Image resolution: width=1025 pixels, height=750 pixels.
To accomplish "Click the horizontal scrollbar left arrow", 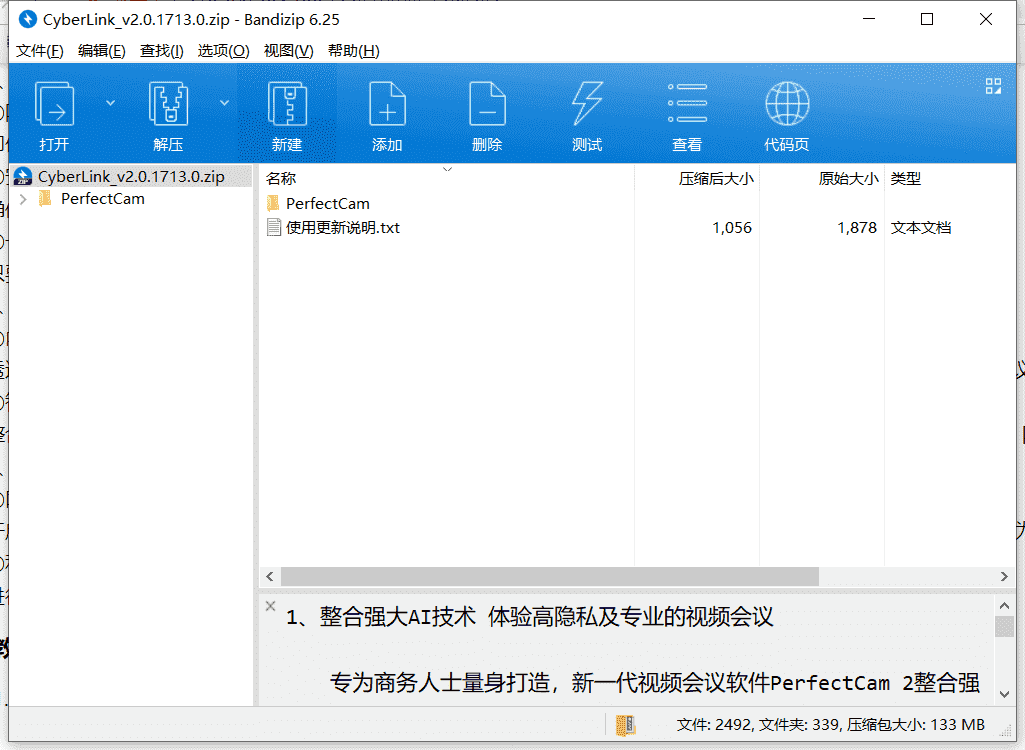I will click(270, 577).
